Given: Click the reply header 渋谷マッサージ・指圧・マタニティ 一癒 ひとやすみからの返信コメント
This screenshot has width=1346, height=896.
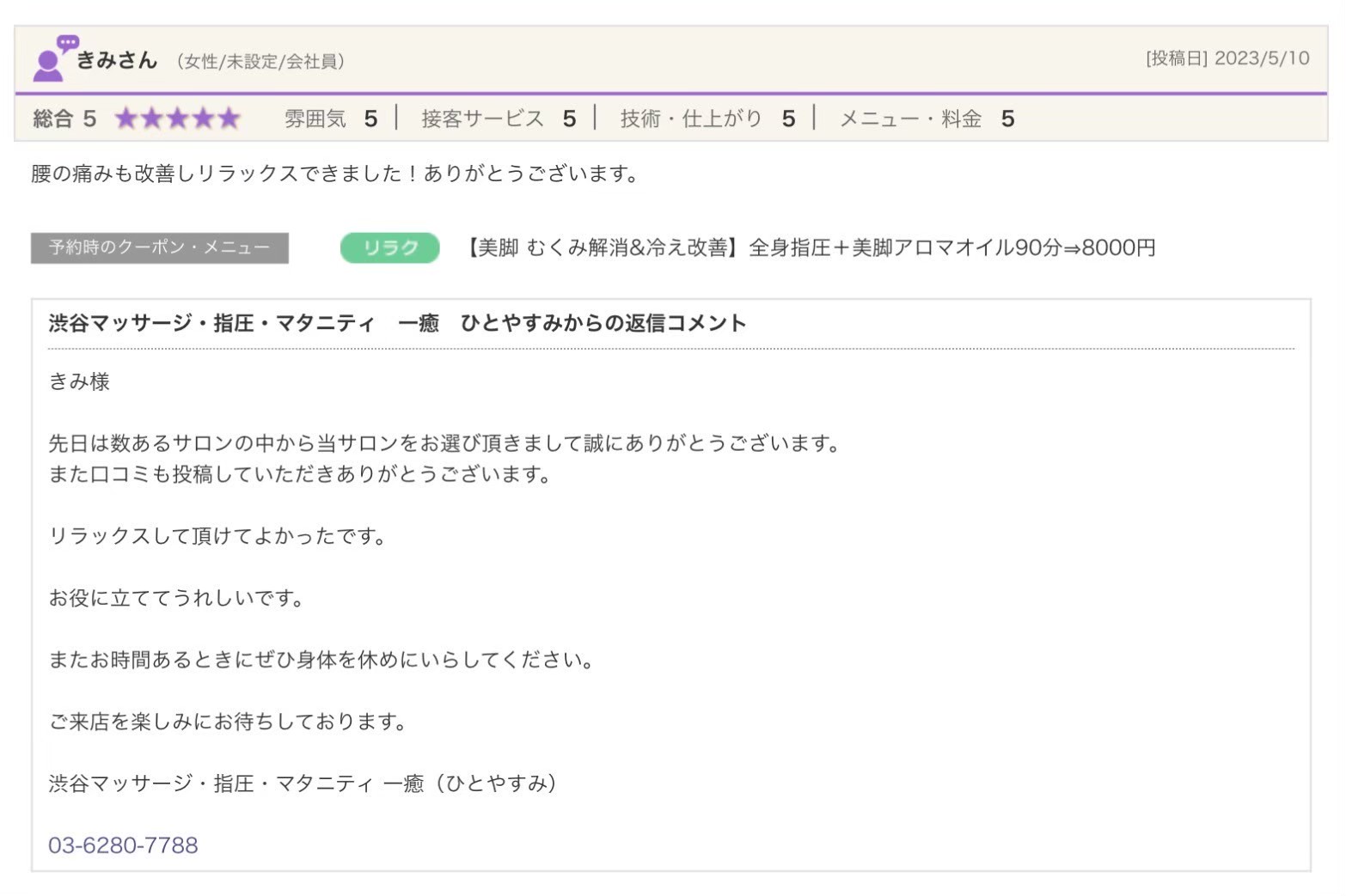Looking at the screenshot, I should click(397, 323).
